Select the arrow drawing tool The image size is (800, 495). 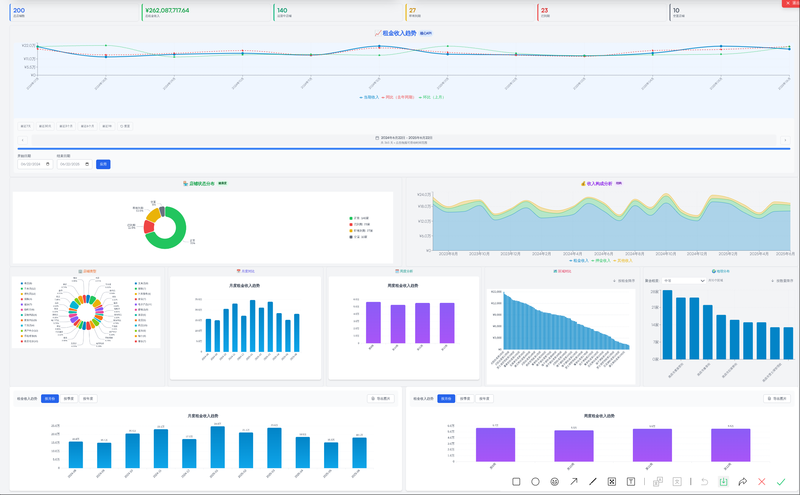click(573, 481)
